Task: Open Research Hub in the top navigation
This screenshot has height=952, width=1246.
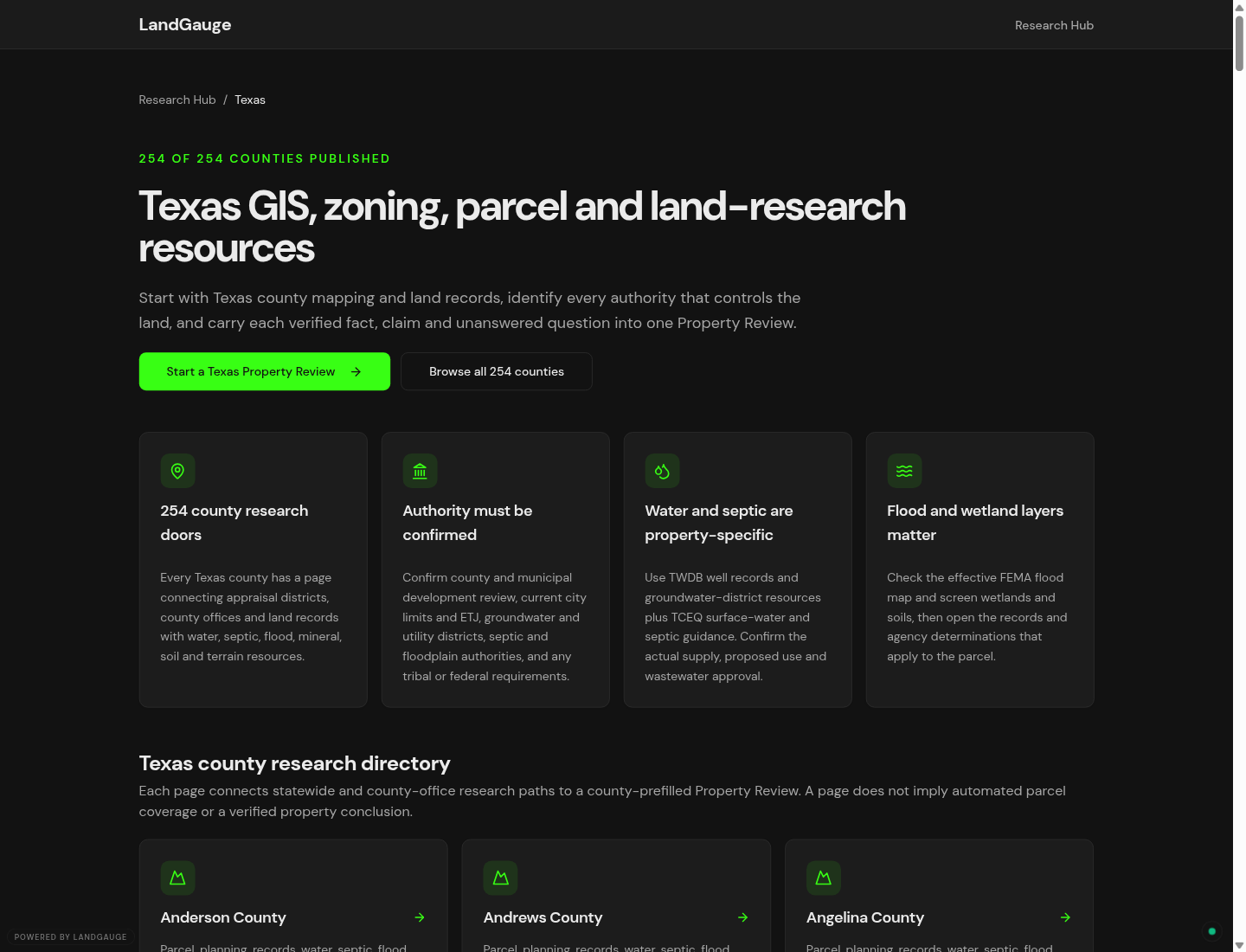Action: point(1054,25)
